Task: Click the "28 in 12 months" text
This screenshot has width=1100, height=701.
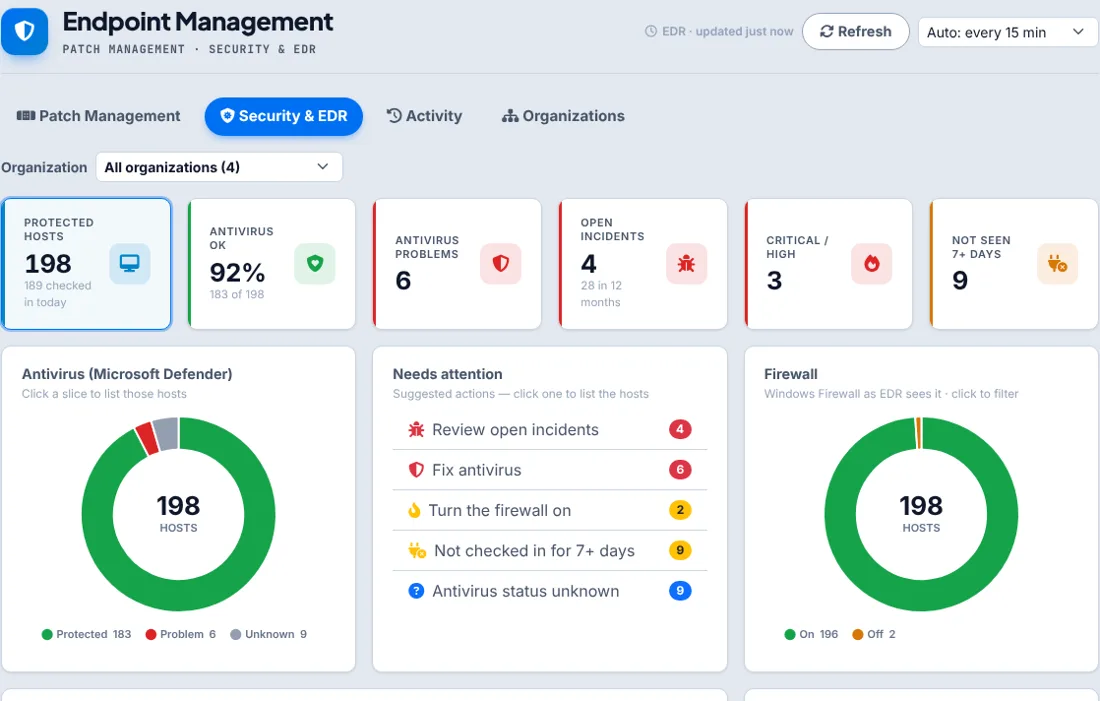Action: coord(601,294)
